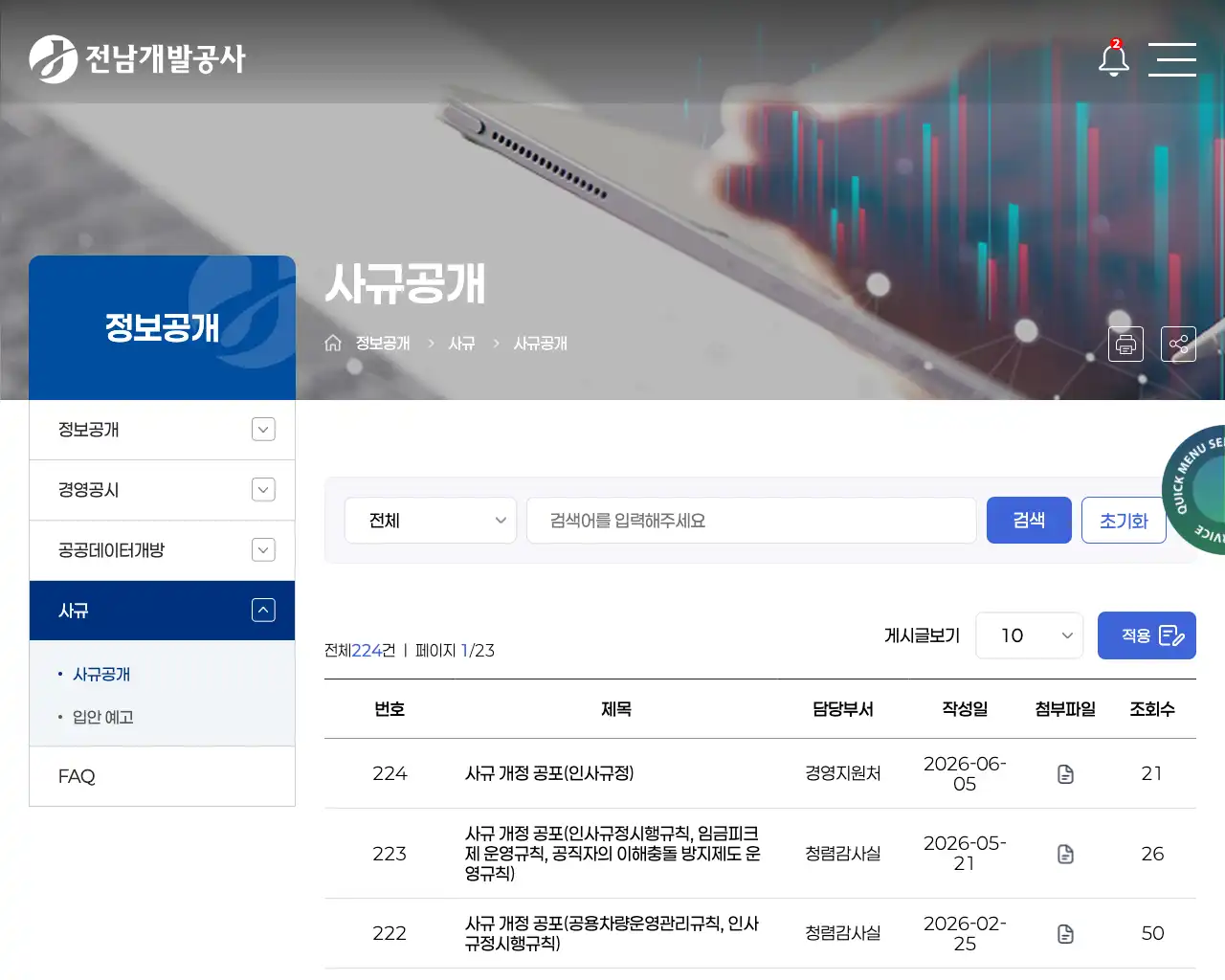Click the 담당부서 column header

tap(843, 709)
